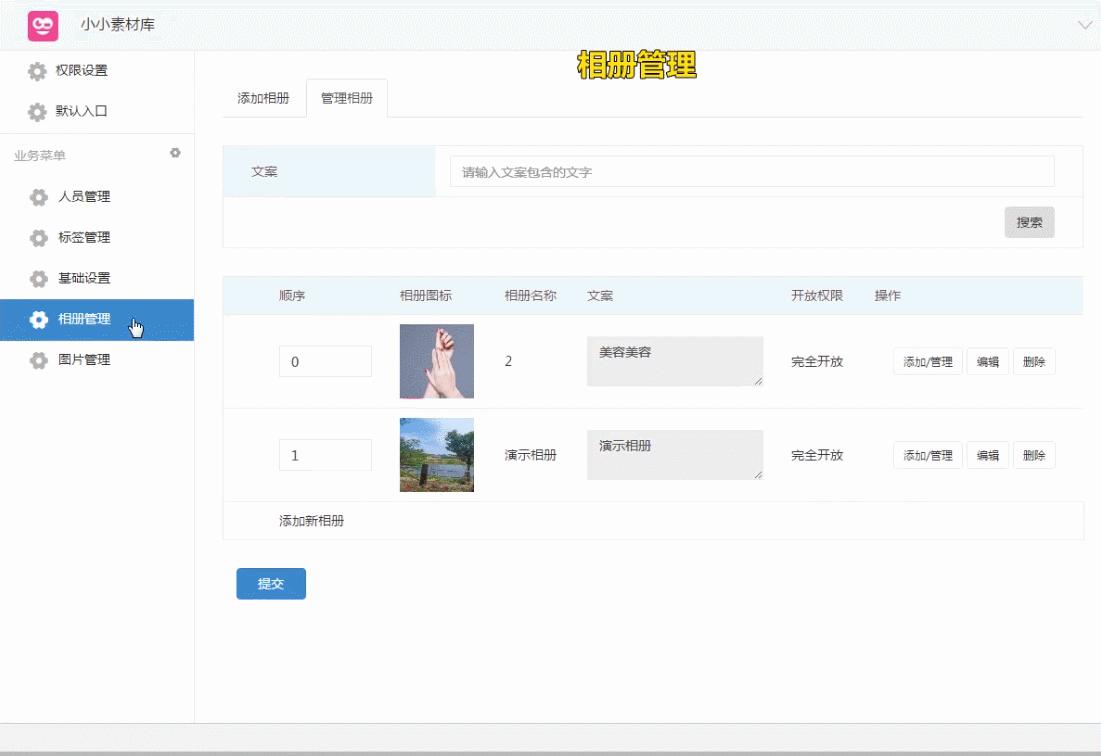Click the highlighted 相册管理 gear icon

(38, 320)
